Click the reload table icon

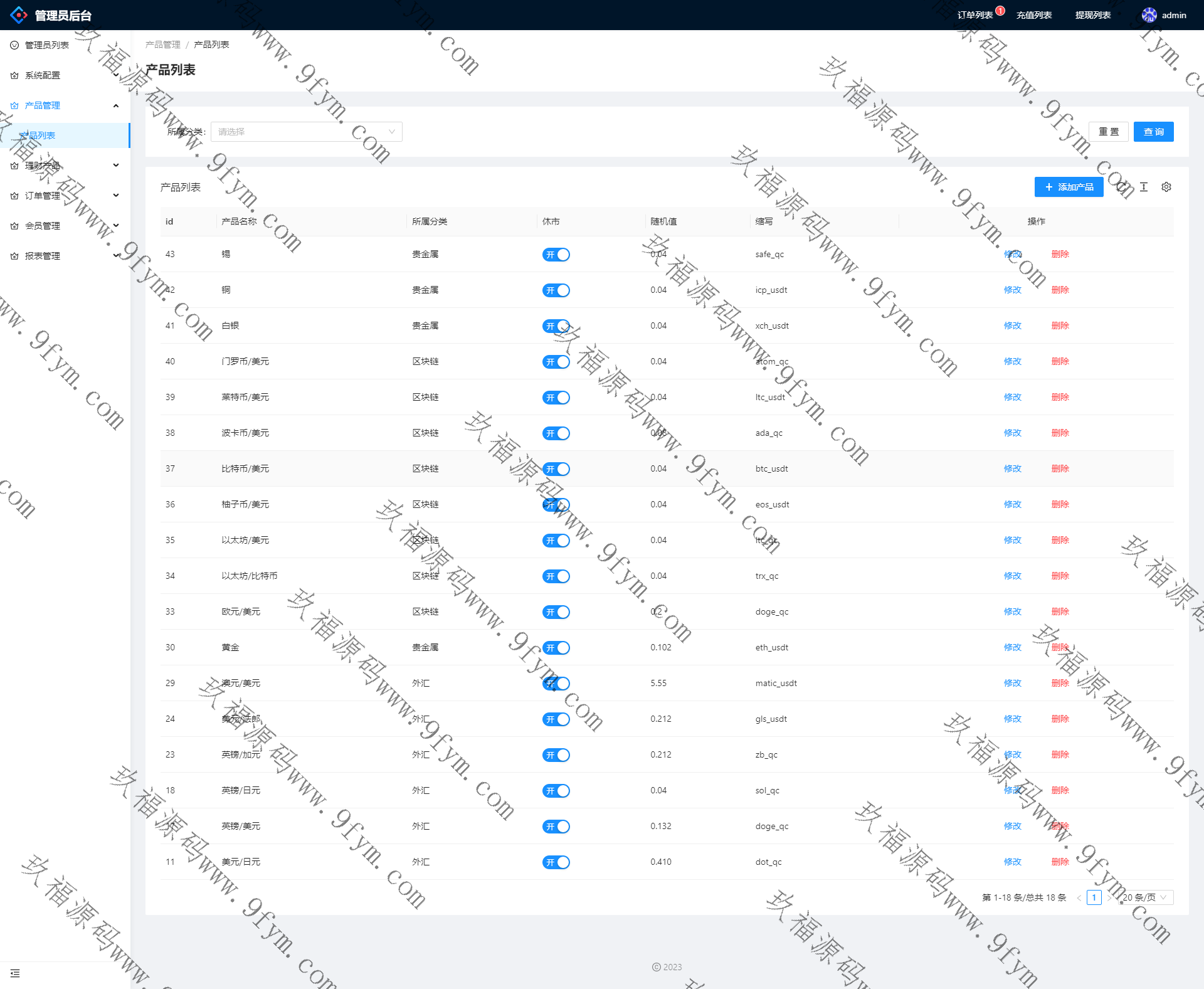(x=1121, y=187)
